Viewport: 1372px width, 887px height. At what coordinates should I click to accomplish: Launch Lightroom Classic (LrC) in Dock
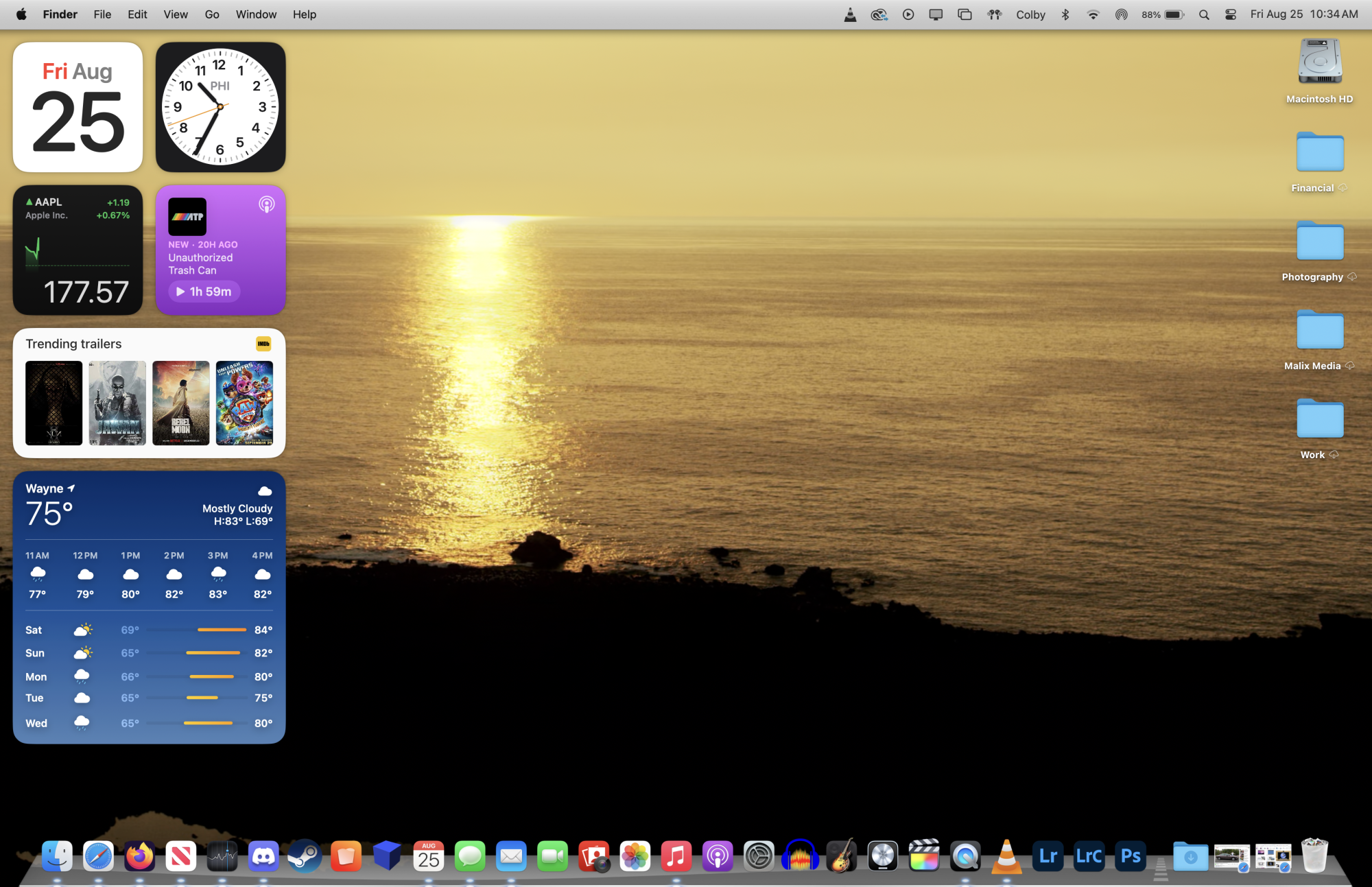click(1089, 856)
